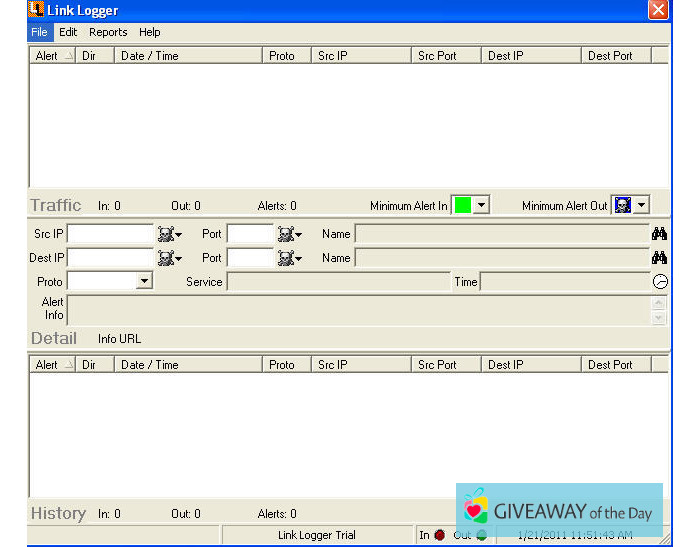The height and width of the screenshot is (547, 700).
Task: Click the Info URL link
Action: tap(119, 339)
